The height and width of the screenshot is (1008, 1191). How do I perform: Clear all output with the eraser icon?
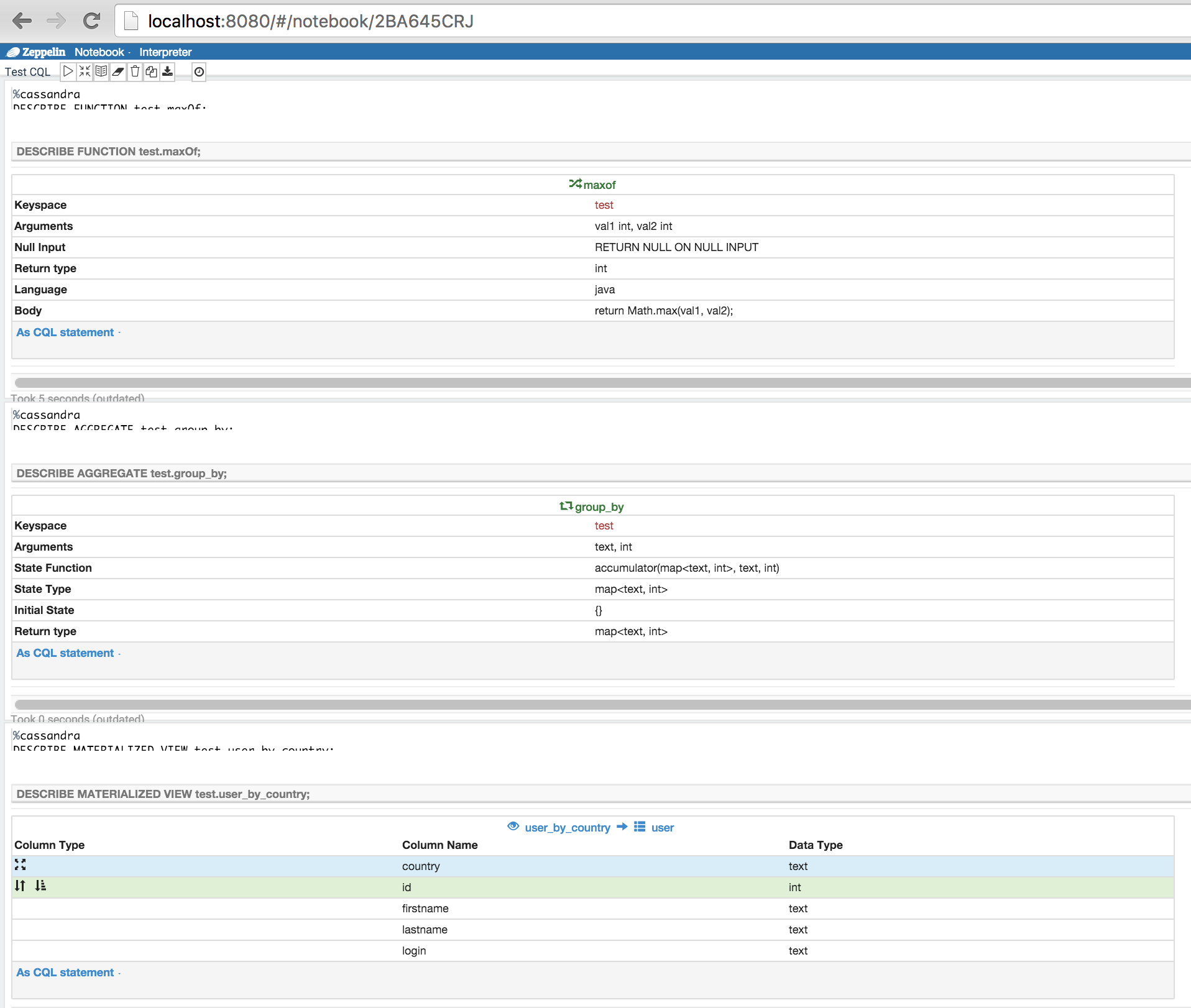click(118, 71)
